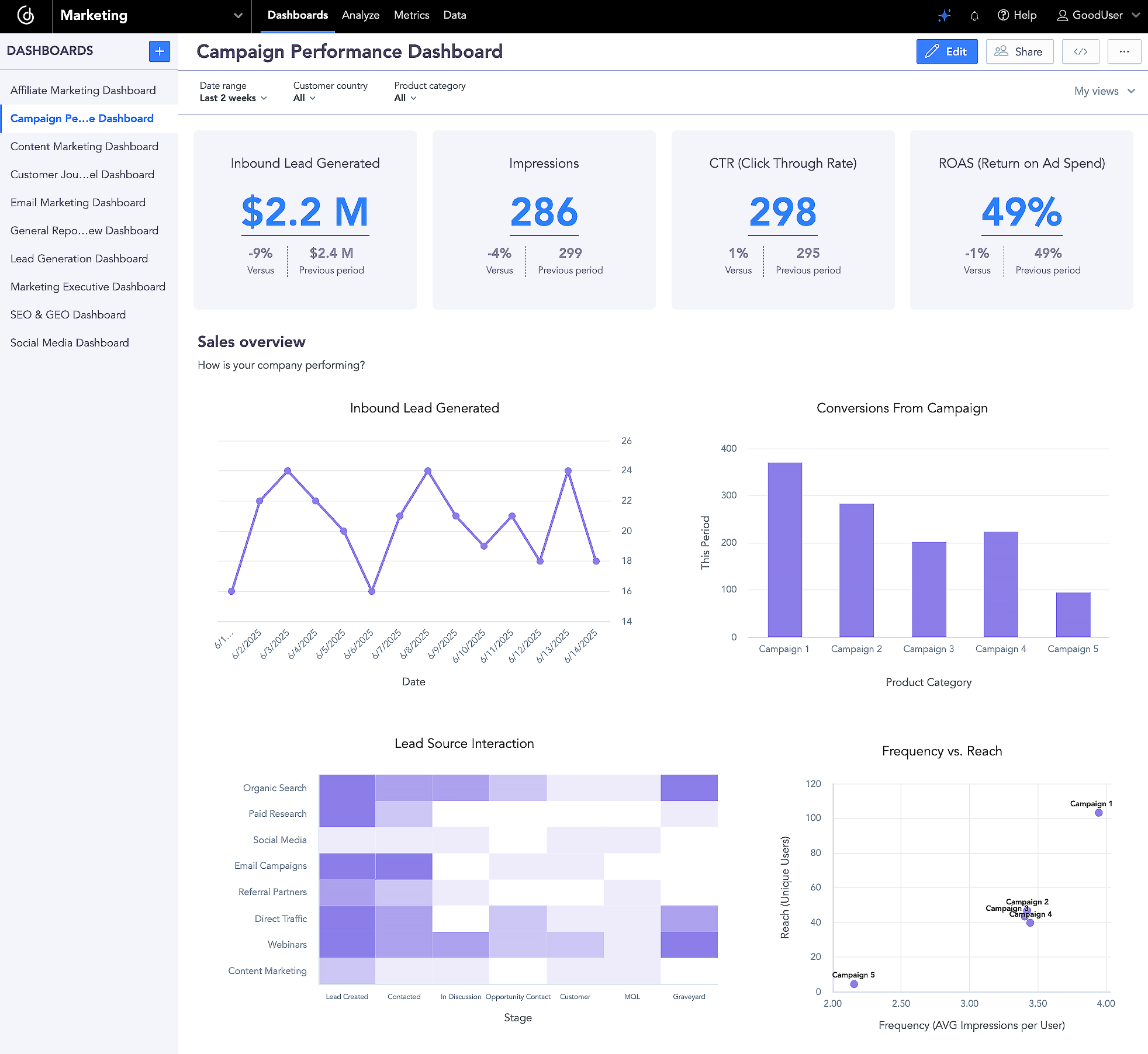
Task: Open the My views dropdown
Action: [1104, 91]
